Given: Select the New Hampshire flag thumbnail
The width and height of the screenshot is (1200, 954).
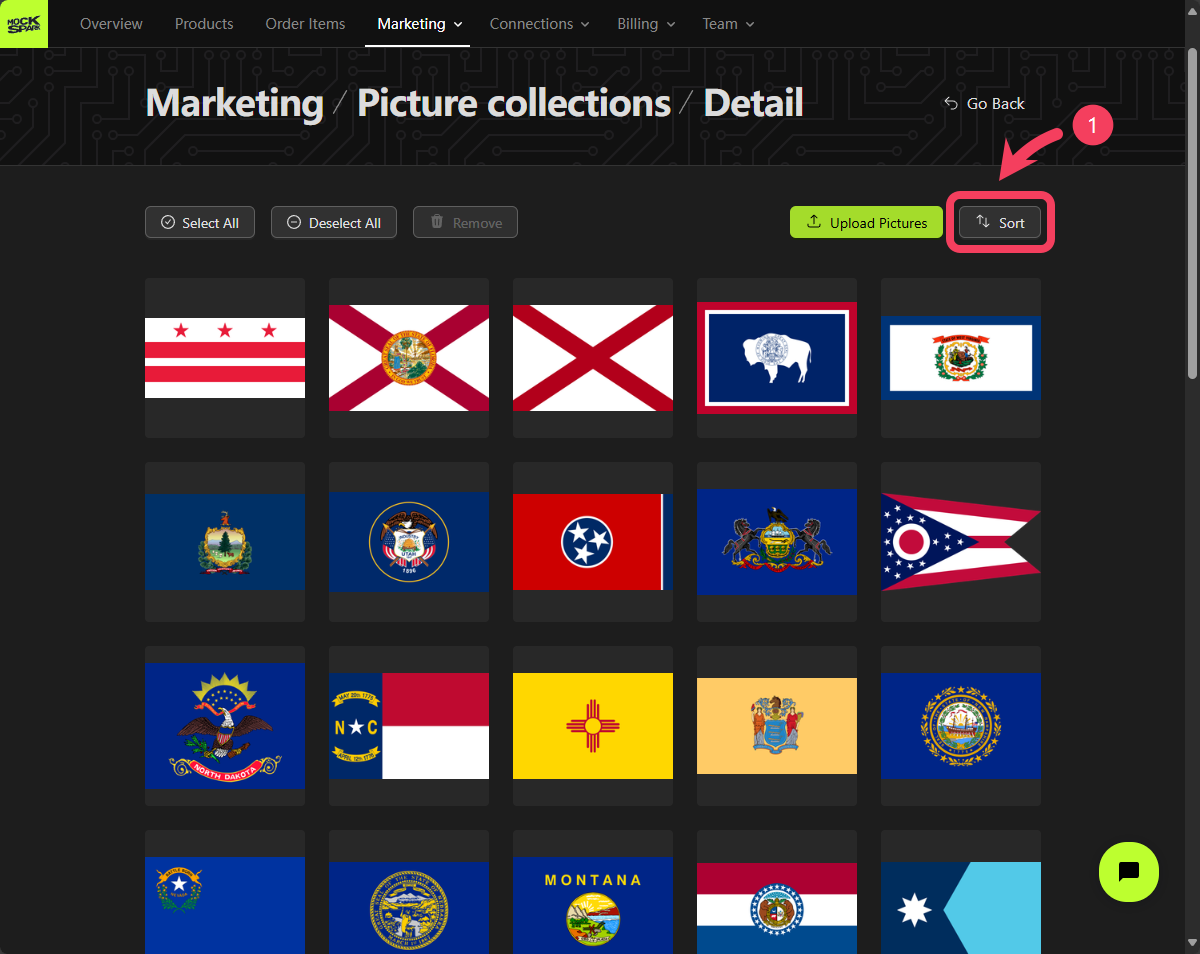Looking at the screenshot, I should pyautogui.click(x=961, y=726).
